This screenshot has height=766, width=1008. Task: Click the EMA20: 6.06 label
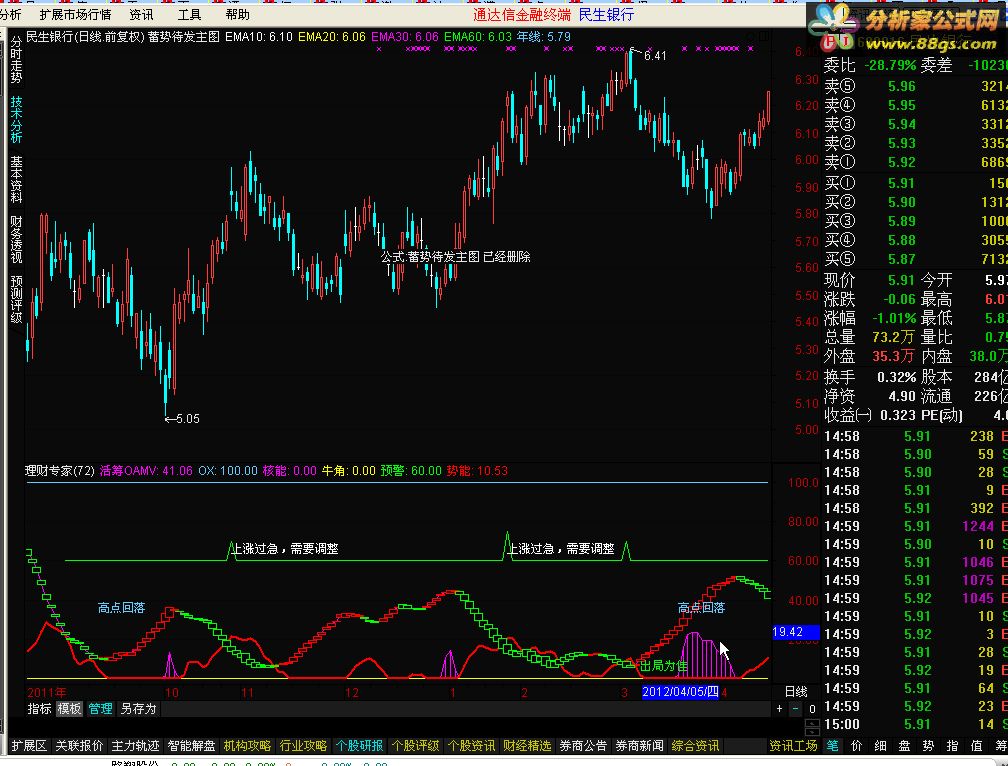(x=332, y=37)
